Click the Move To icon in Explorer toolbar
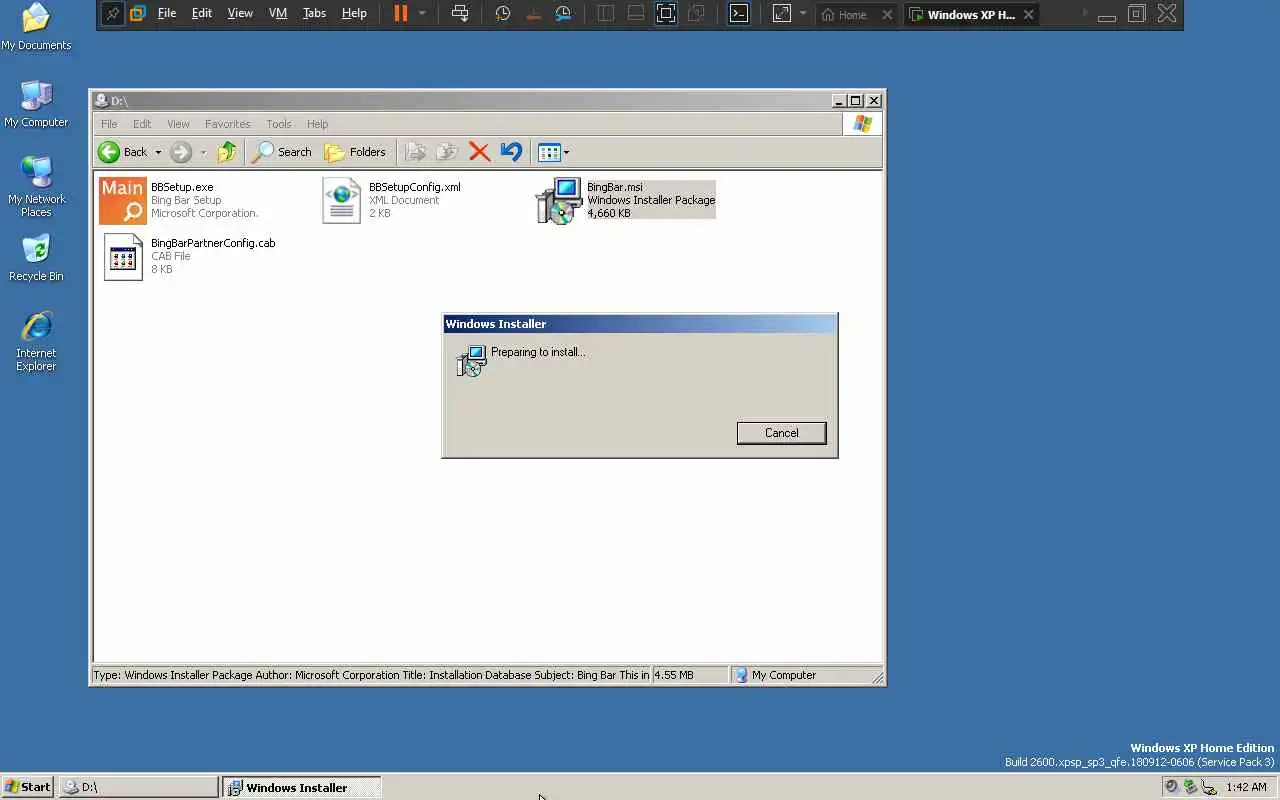This screenshot has width=1280, height=800. tap(416, 152)
